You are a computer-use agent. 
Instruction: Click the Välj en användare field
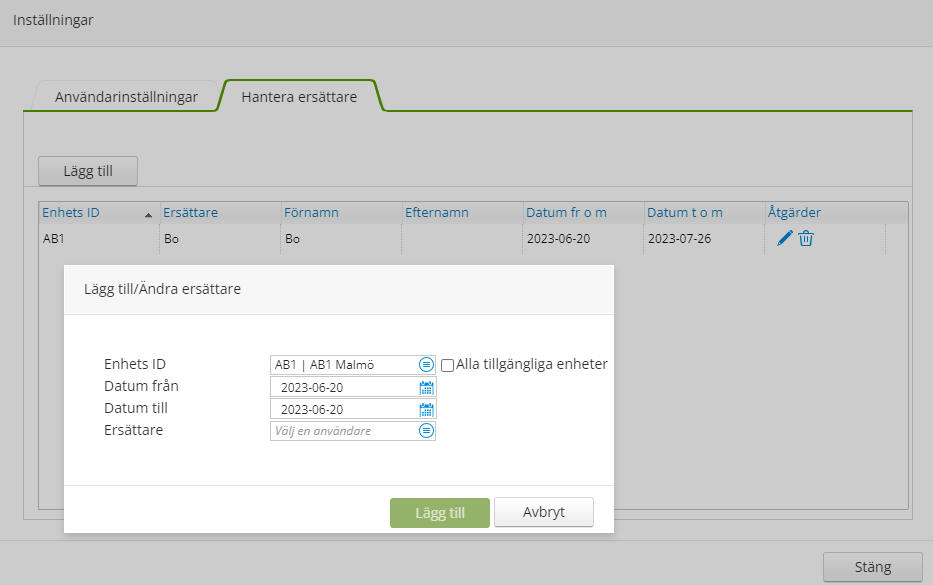click(344, 431)
